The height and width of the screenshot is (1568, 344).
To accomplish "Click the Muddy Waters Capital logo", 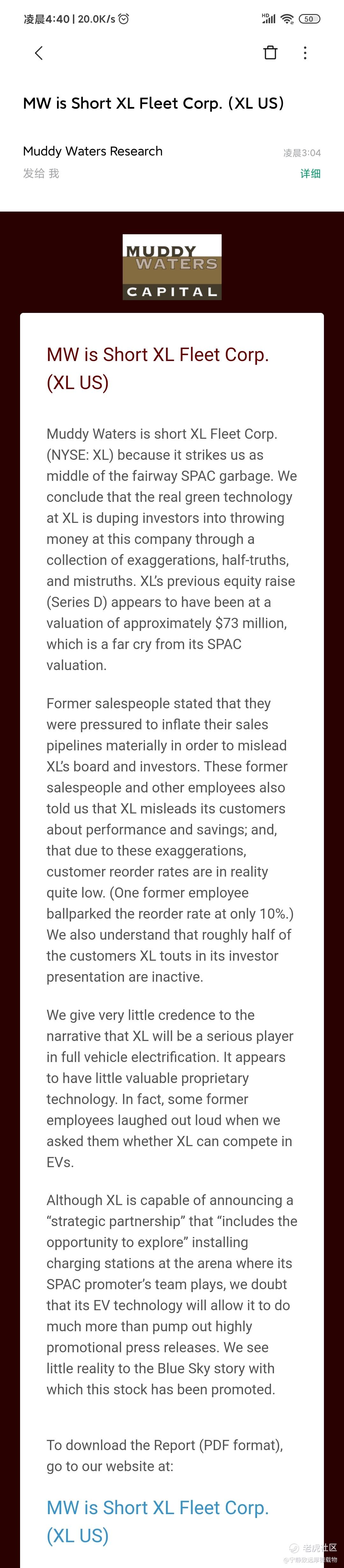I will (x=172, y=267).
